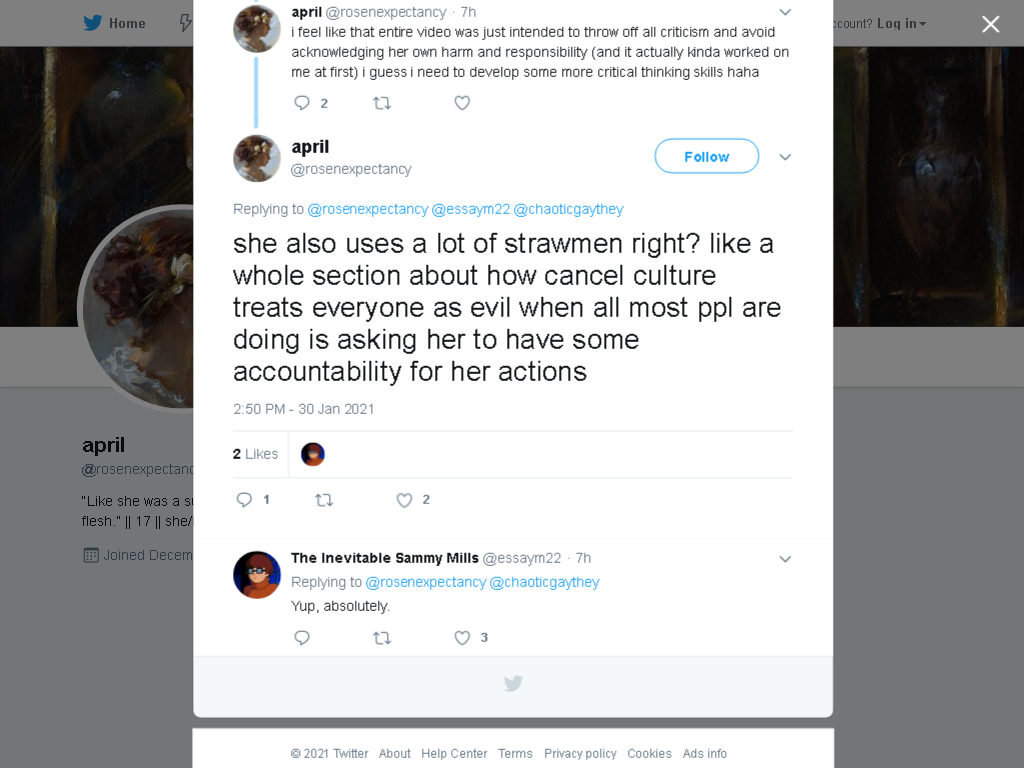Expand options chevron on top tweet
Image resolution: width=1024 pixels, height=768 pixels.
(x=785, y=12)
